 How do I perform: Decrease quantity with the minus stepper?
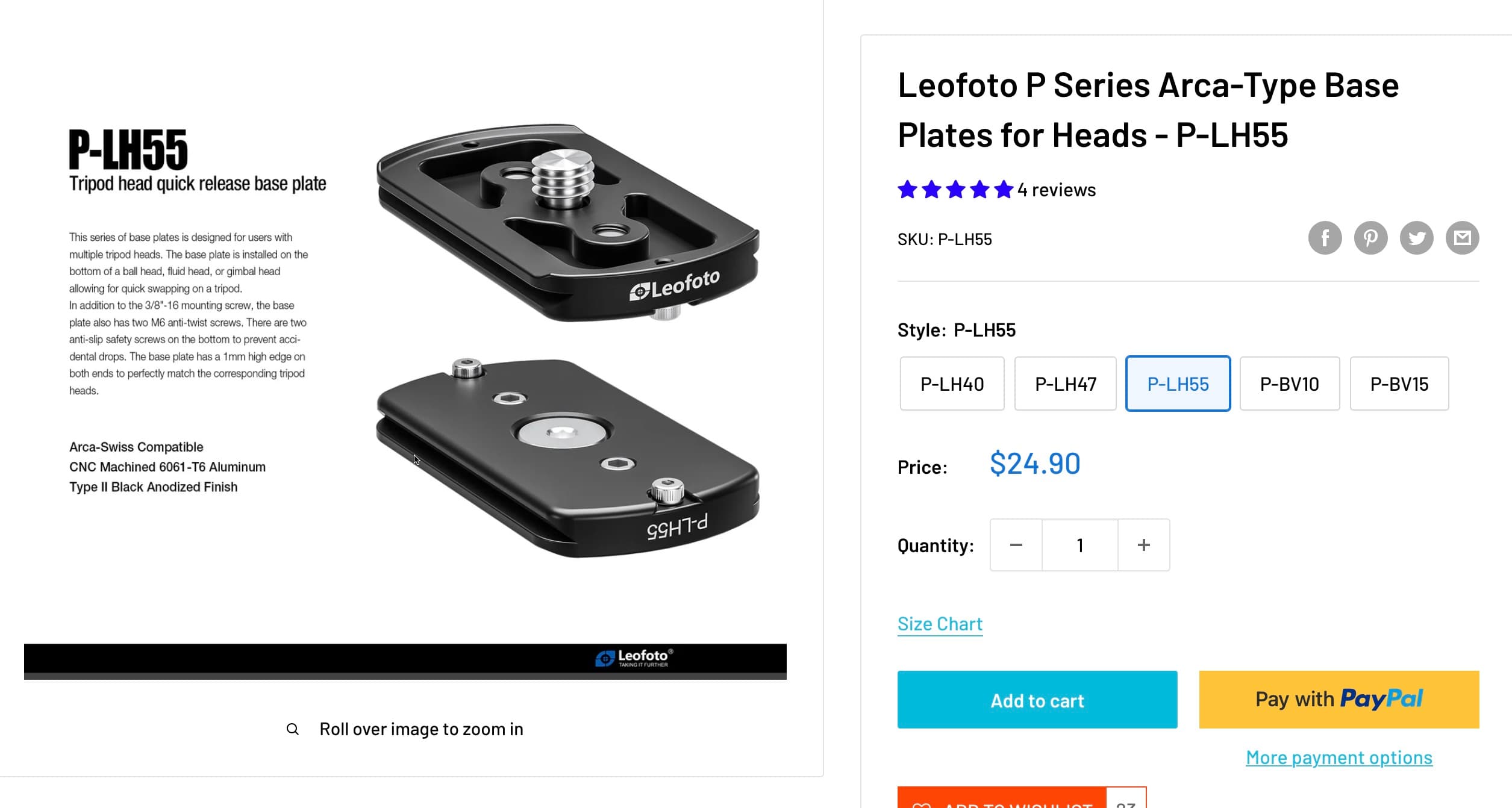tap(1016, 545)
